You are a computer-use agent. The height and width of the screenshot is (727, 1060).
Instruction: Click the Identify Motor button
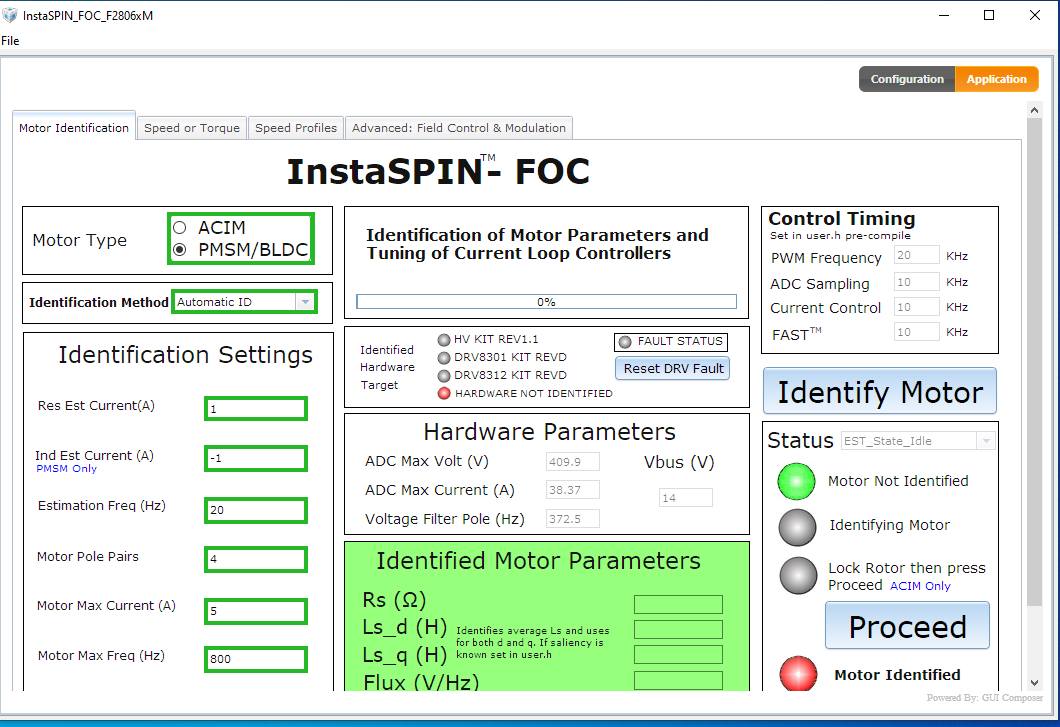coord(880,391)
